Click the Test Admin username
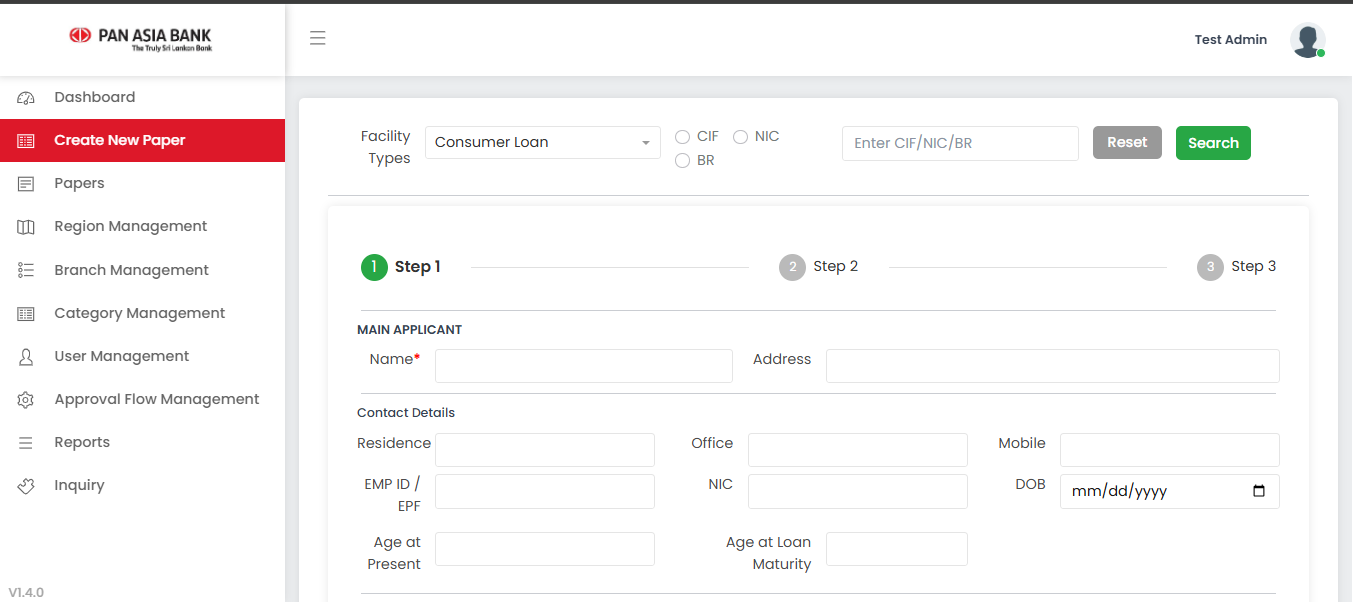 point(1231,40)
